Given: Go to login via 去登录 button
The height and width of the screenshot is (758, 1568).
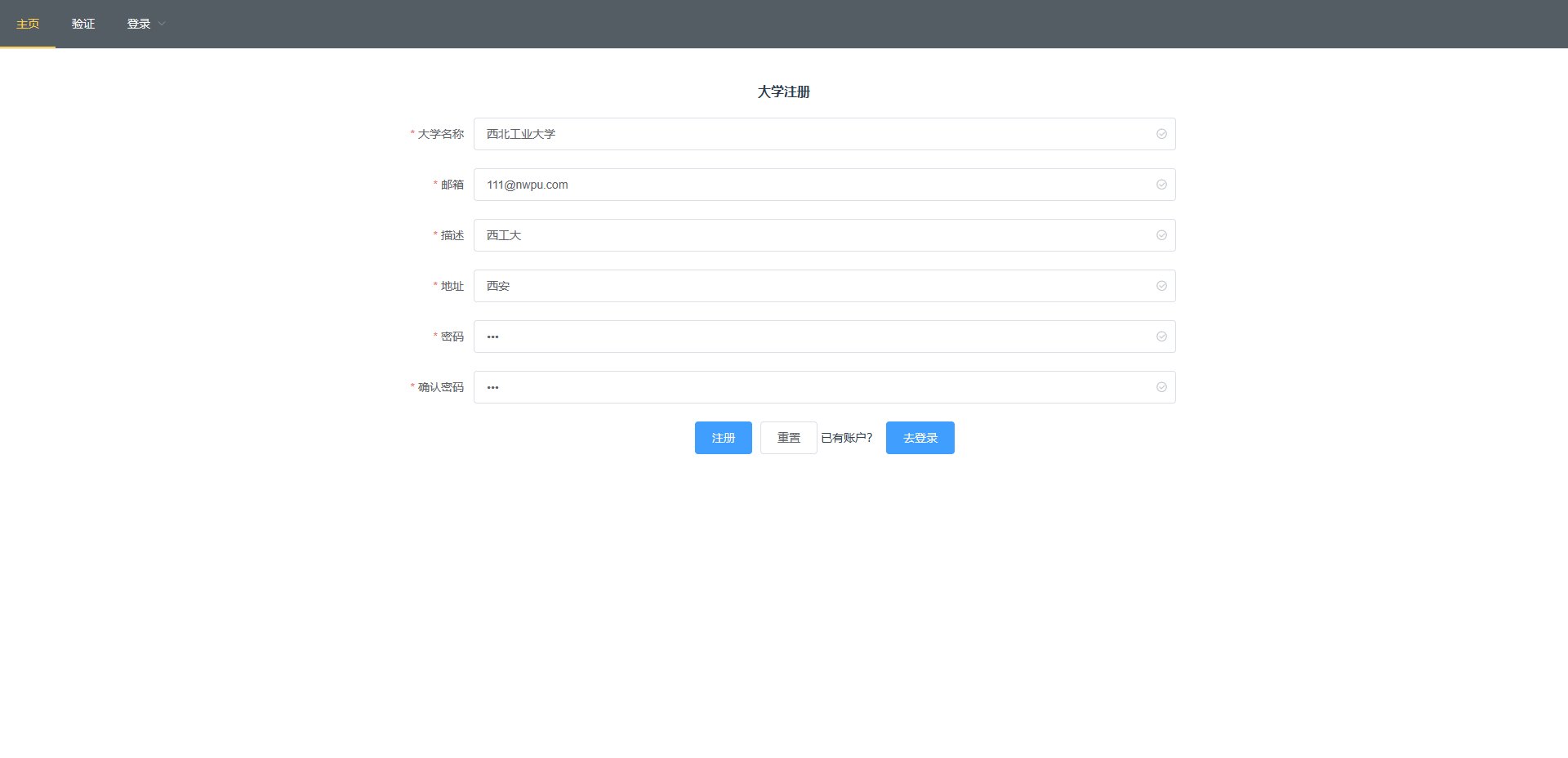Looking at the screenshot, I should [x=920, y=438].
